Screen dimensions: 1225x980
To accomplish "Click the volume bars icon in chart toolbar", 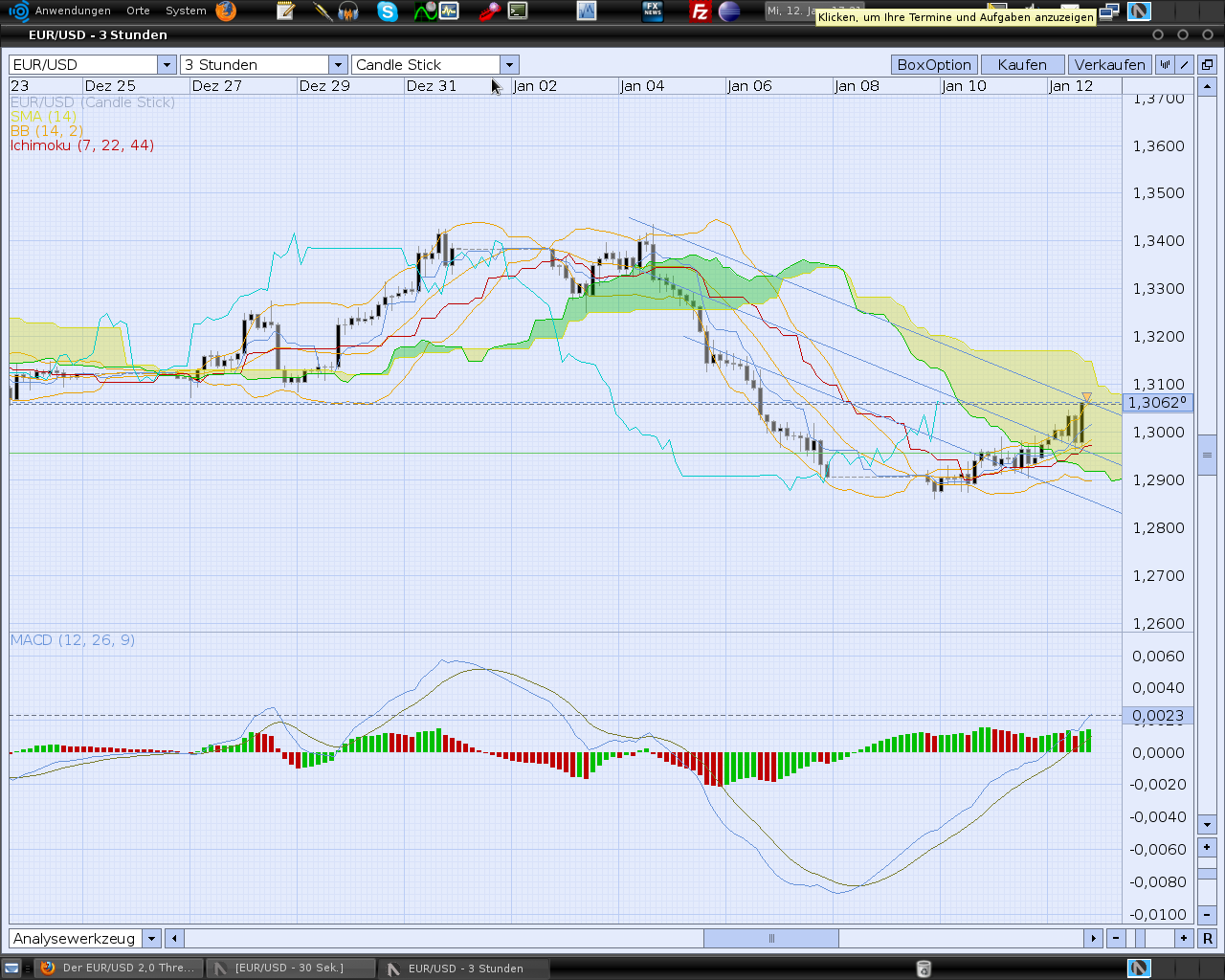I will point(1165,64).
